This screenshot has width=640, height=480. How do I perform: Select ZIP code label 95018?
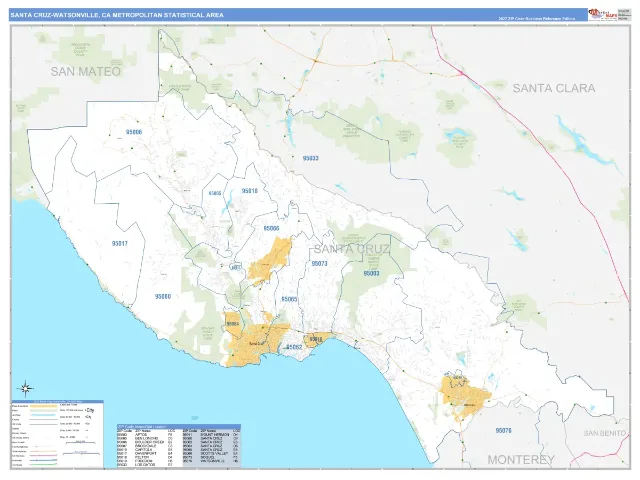(x=249, y=191)
